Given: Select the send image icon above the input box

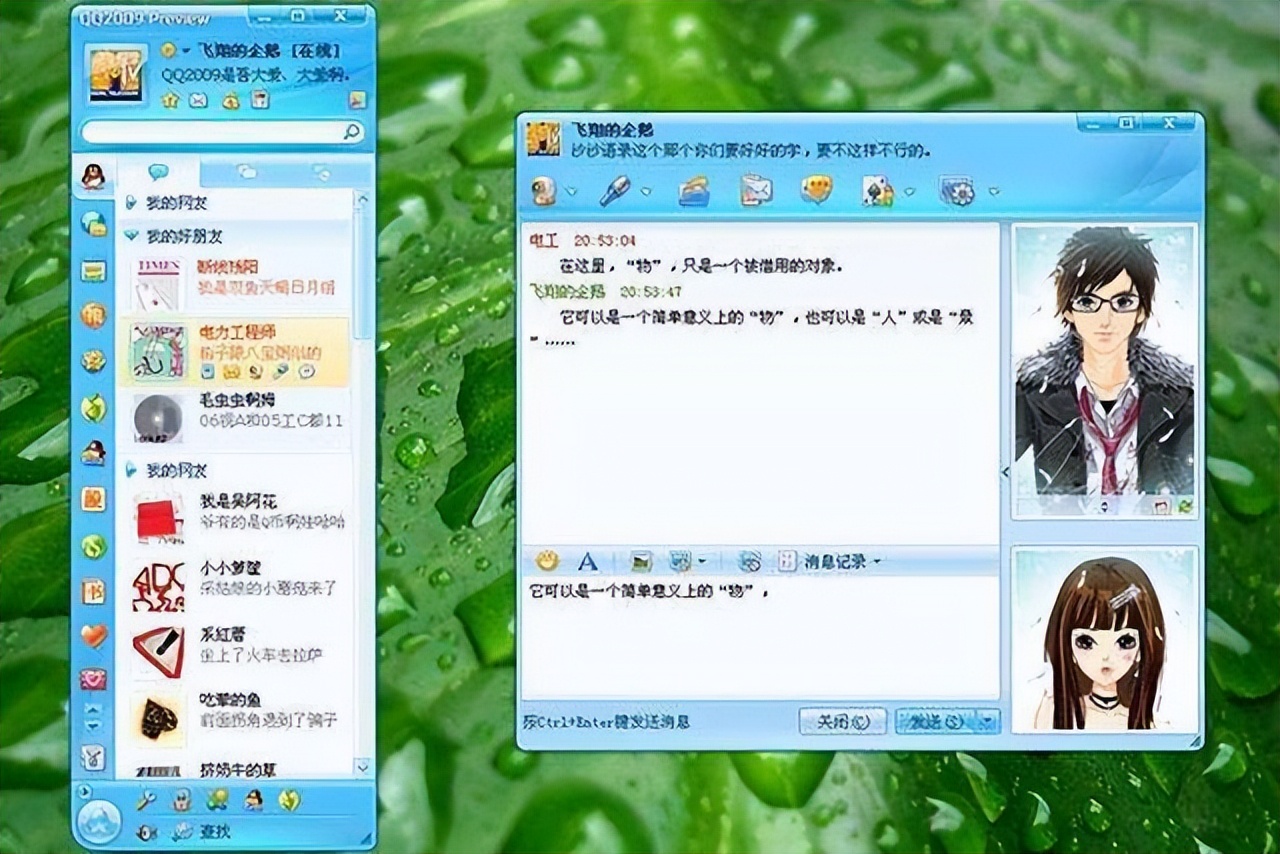Looking at the screenshot, I should click(x=640, y=560).
